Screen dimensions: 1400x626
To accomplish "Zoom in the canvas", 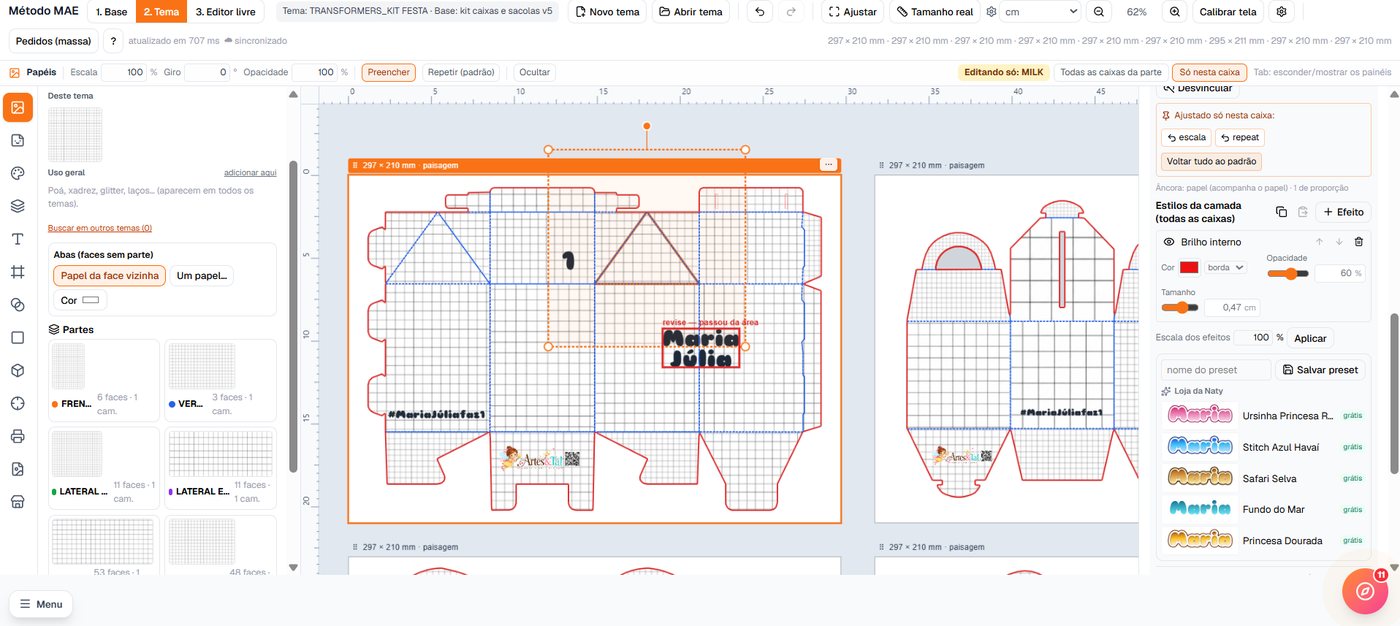I will [x=1175, y=12].
